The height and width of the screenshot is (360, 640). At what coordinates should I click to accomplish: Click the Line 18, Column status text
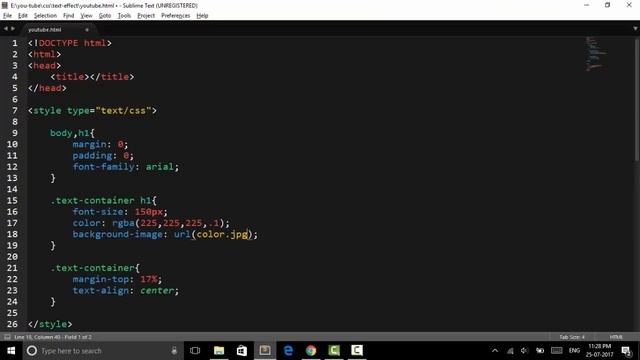point(53,337)
